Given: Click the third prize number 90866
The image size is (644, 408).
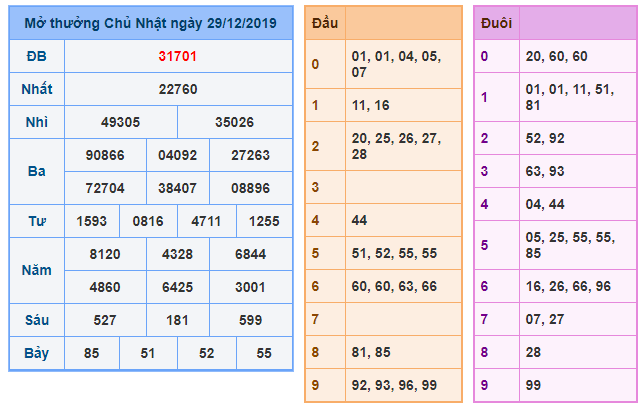Looking at the screenshot, I should (x=106, y=155).
